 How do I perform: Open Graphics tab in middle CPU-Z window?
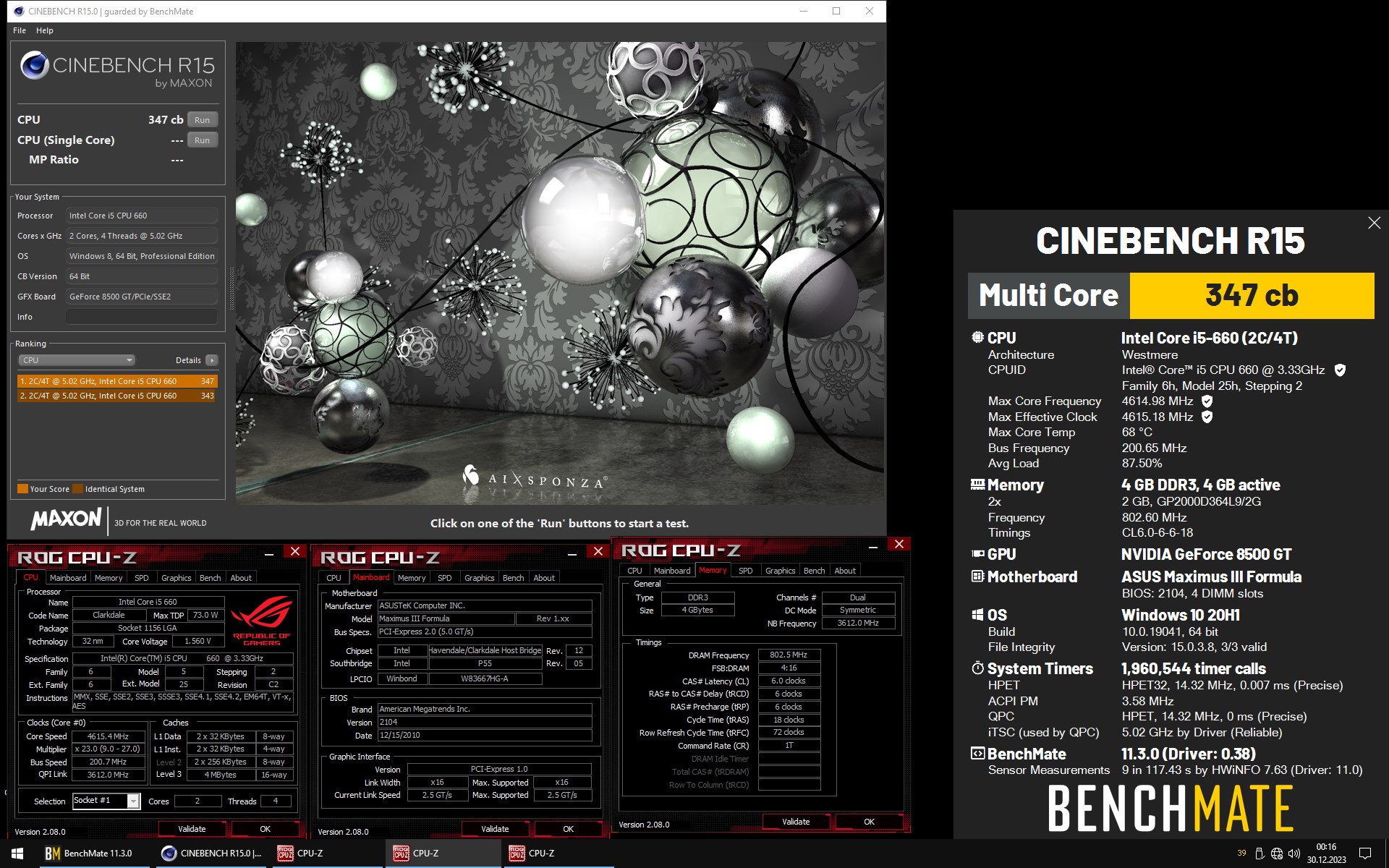pos(480,578)
